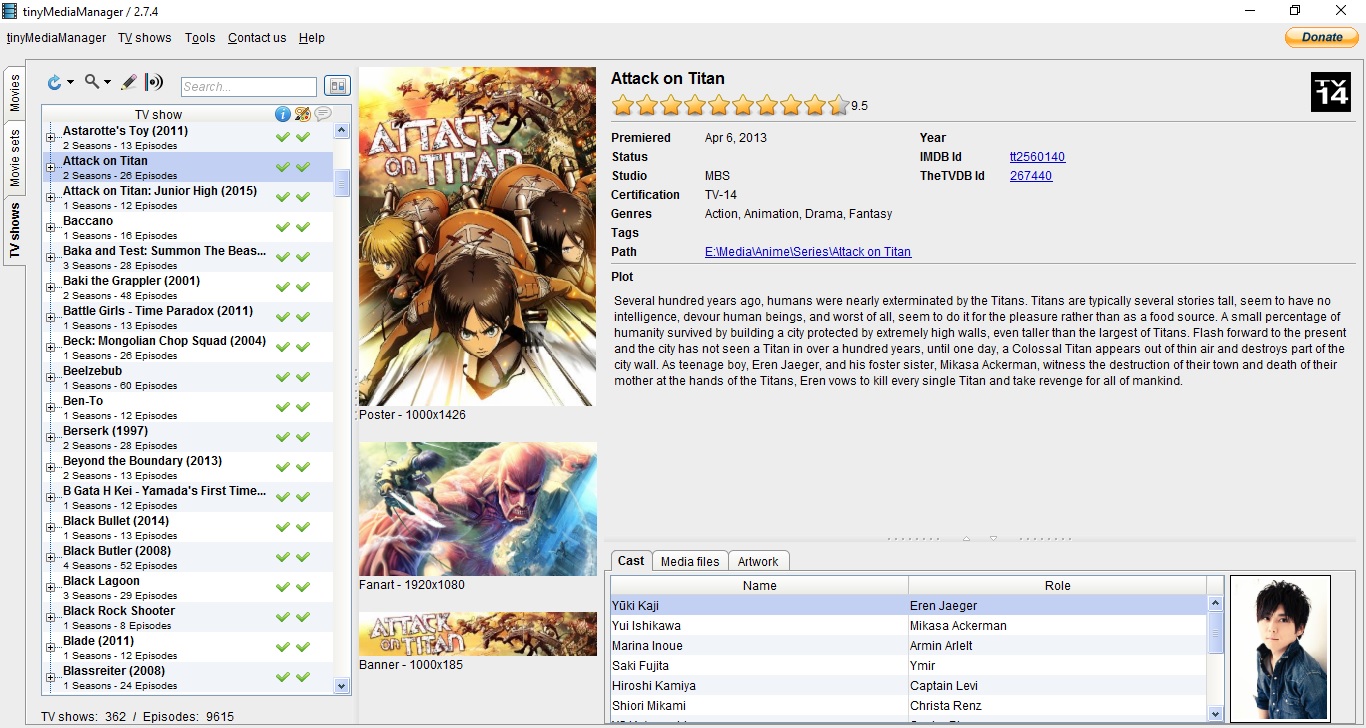Click the star rating showing 9.5
Screen dimensions: 1366x728
click(x=730, y=105)
